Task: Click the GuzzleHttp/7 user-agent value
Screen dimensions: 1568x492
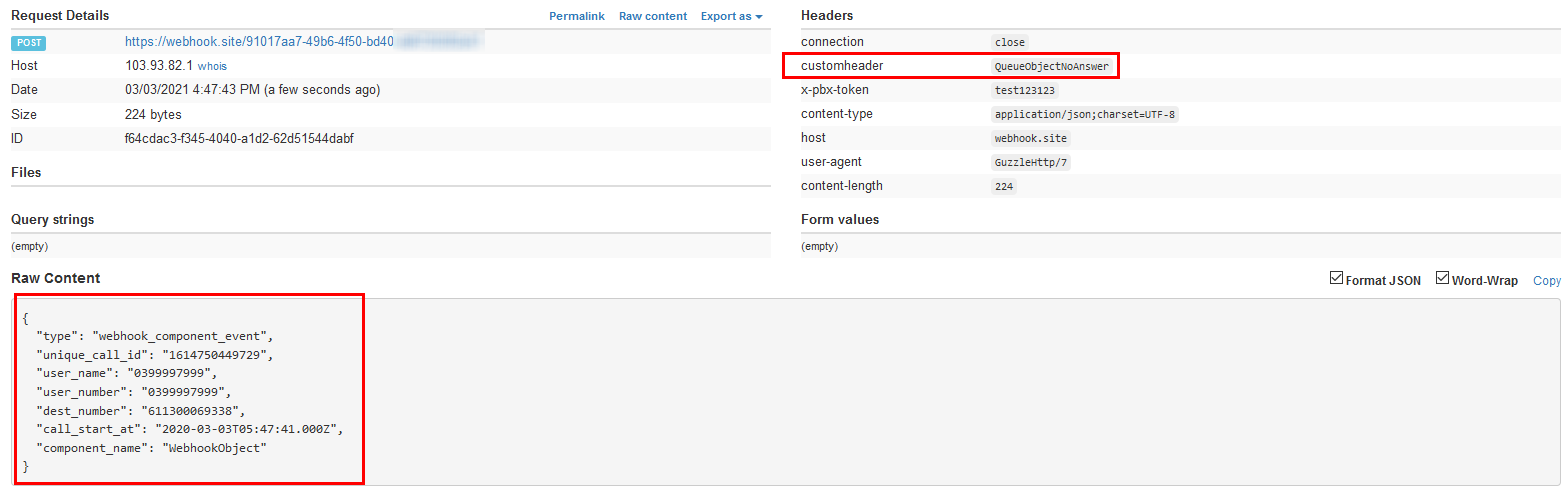Action: pos(1031,162)
